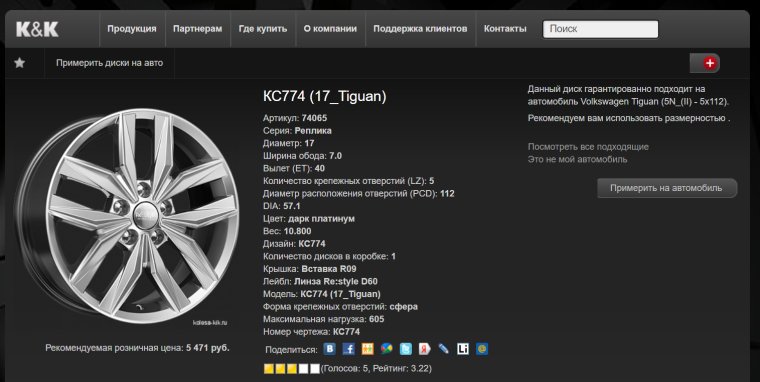The height and width of the screenshot is (382, 760).
Task: Click the Диаметр: 17 row
Action: coord(289,143)
